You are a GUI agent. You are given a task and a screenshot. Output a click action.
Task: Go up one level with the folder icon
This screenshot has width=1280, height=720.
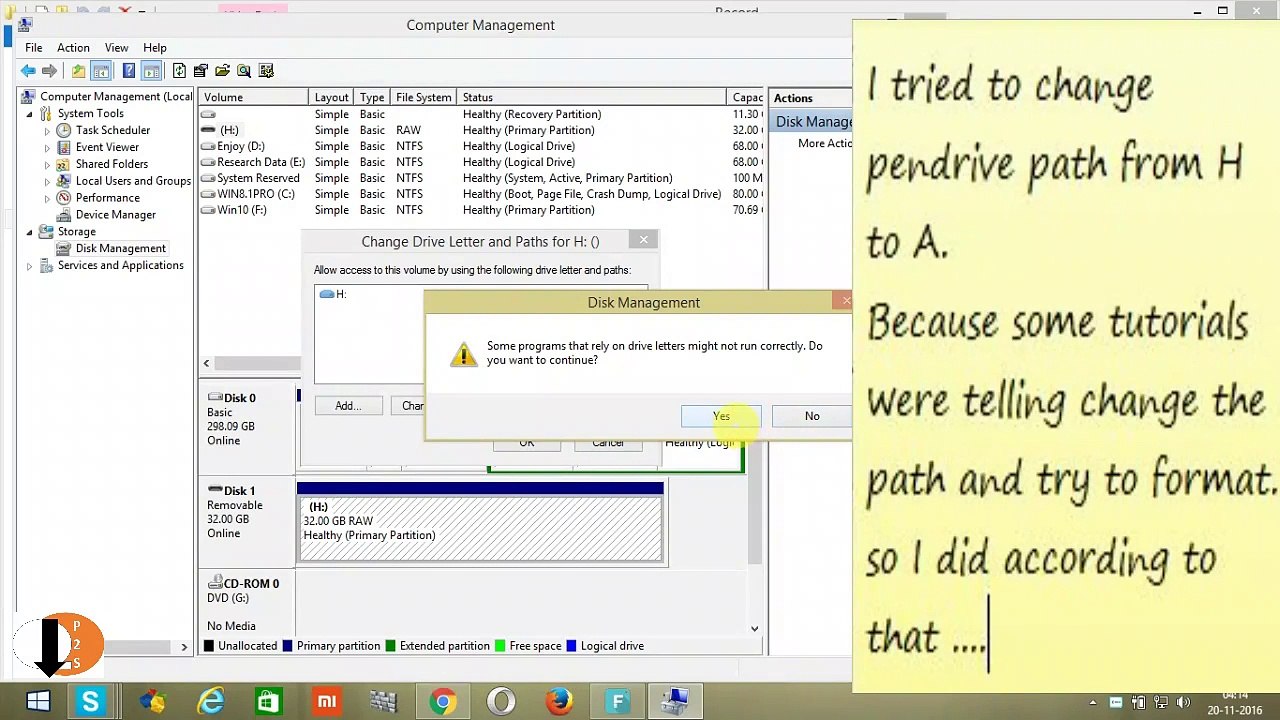pyautogui.click(x=78, y=71)
